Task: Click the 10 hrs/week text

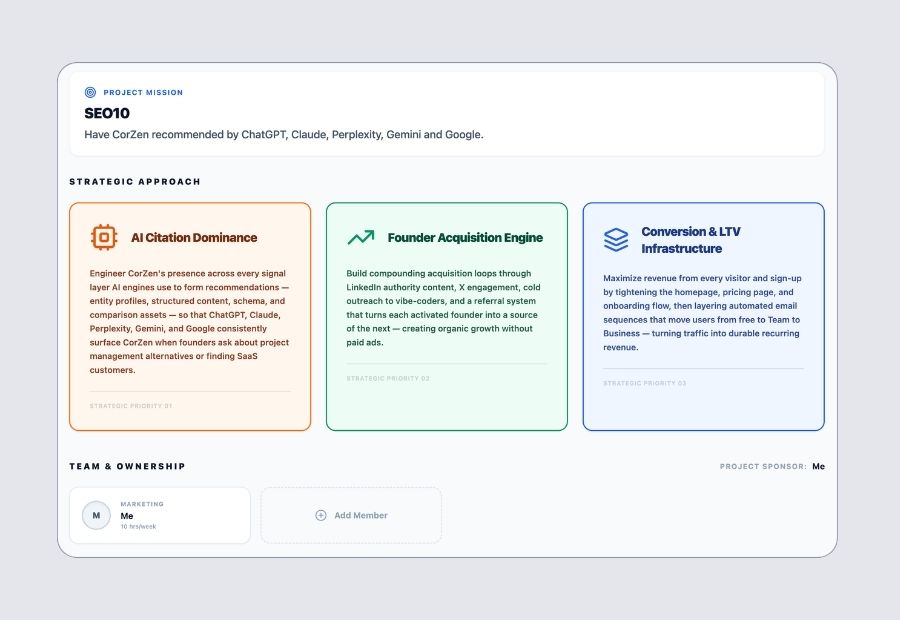Action: pos(138,526)
